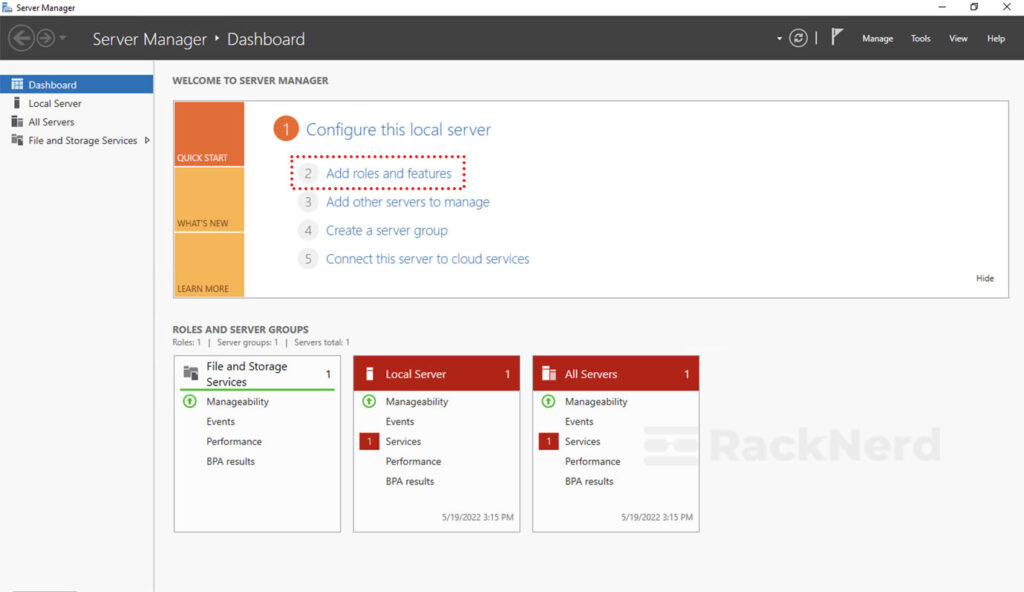
Task: Open Local Server via its sidebar server icon
Action: point(17,103)
